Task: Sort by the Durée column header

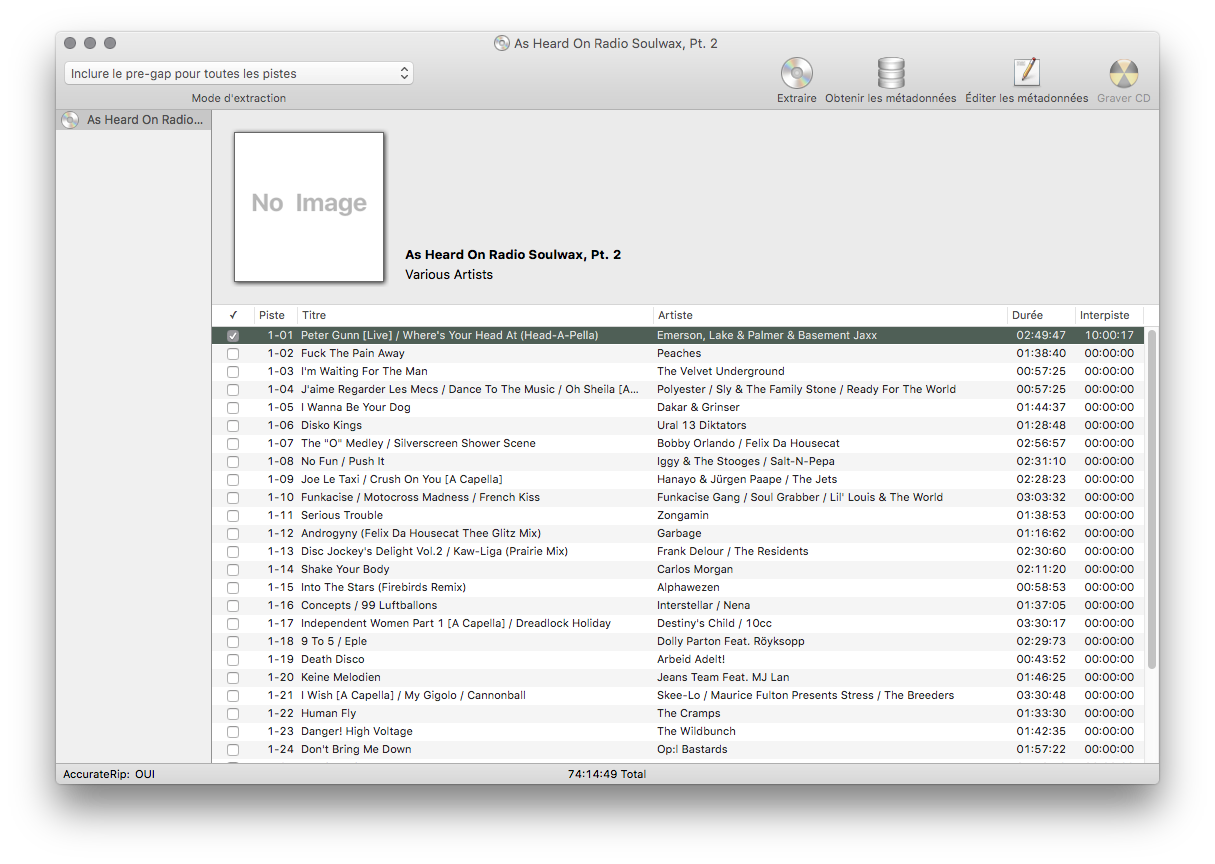Action: click(x=1042, y=315)
